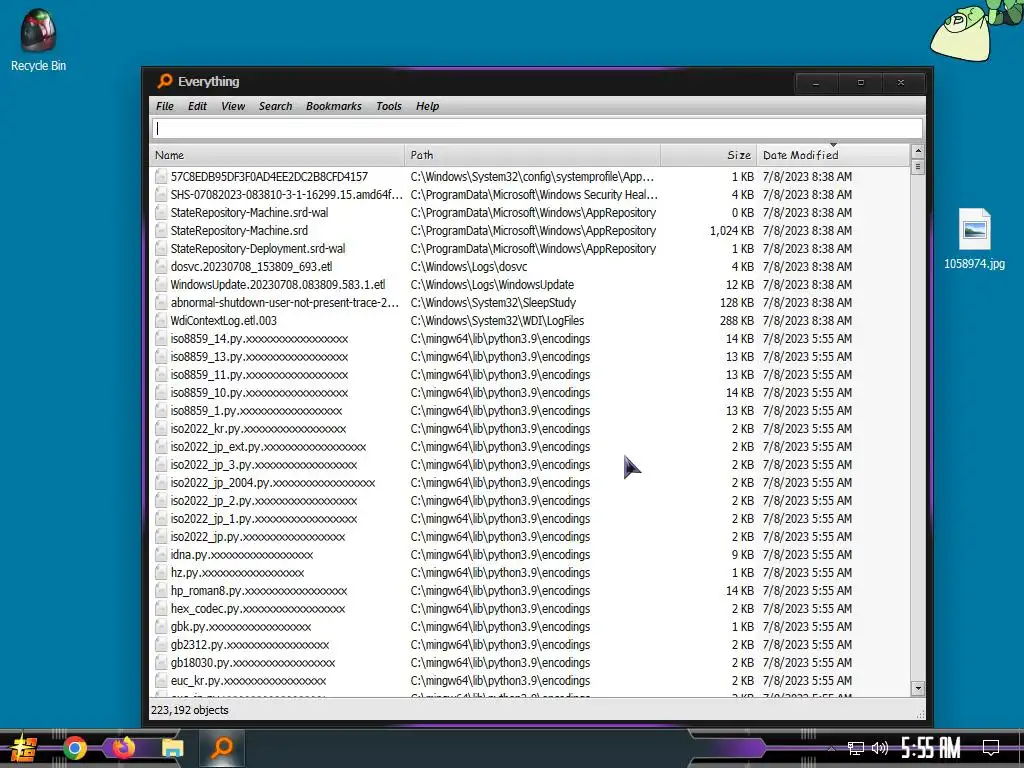
Task: Open File Explorer from the taskbar
Action: pyautogui.click(x=172, y=748)
